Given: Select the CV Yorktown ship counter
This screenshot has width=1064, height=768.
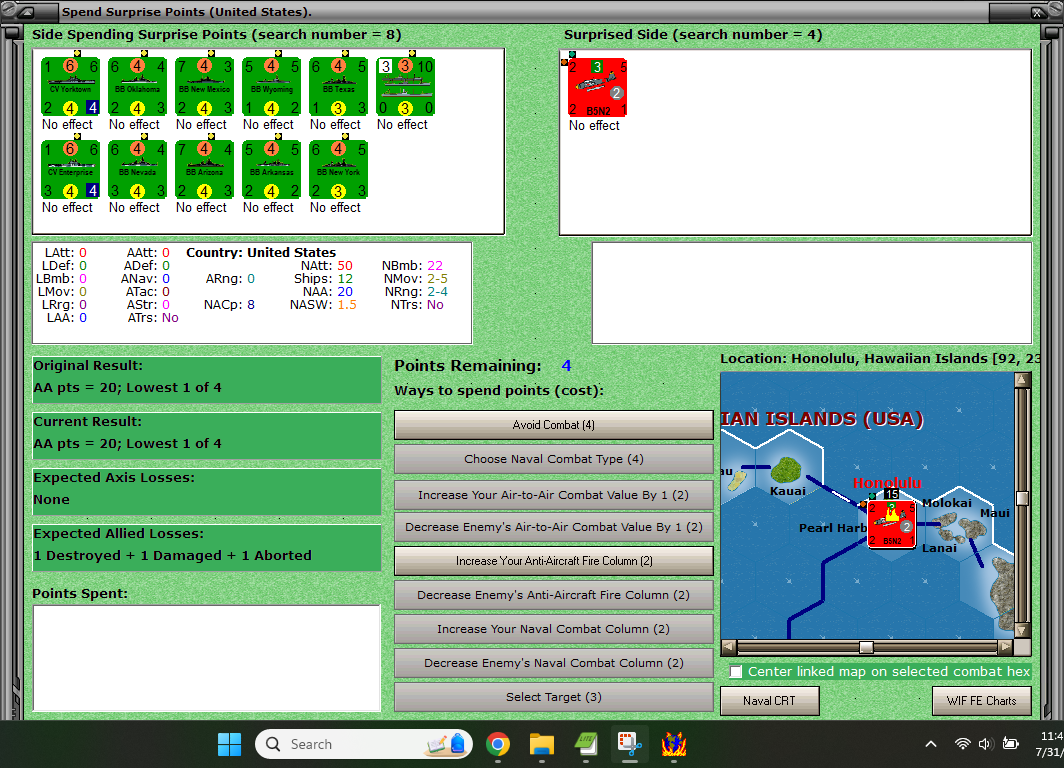Looking at the screenshot, I should coord(71,87).
